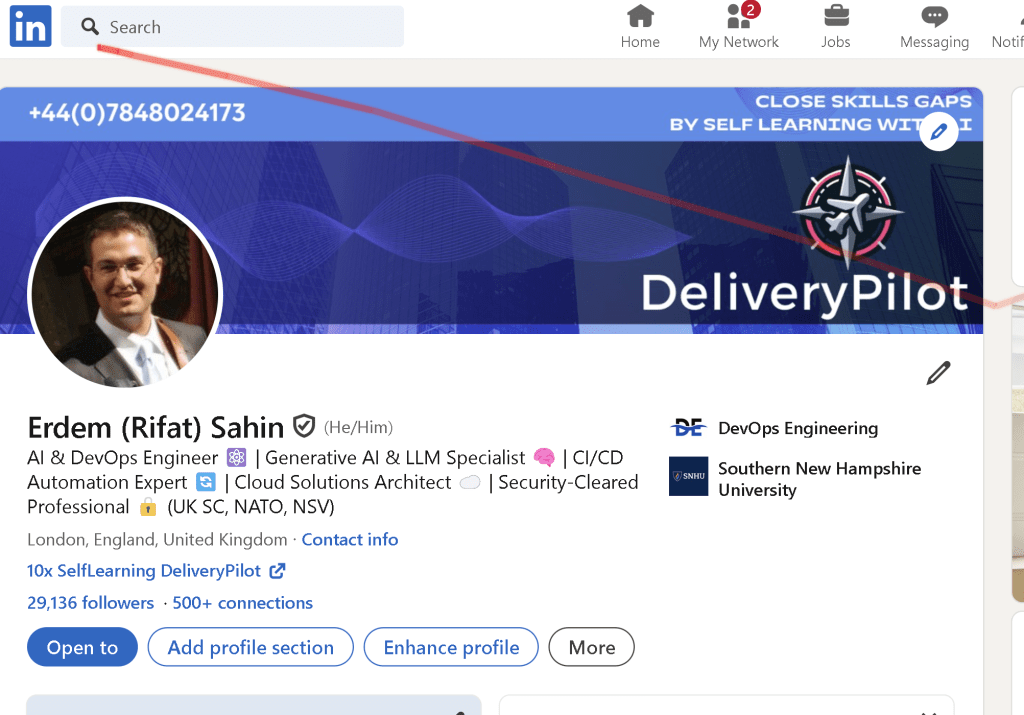Open the Contact info link
1024x715 pixels.
349,539
